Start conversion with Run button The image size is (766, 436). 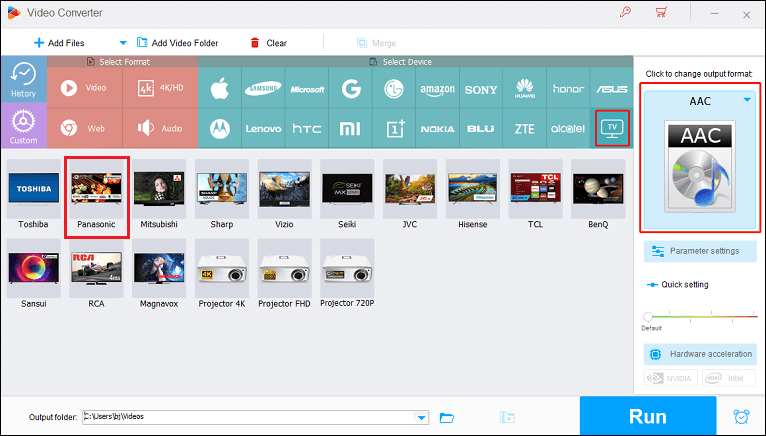[x=648, y=416]
